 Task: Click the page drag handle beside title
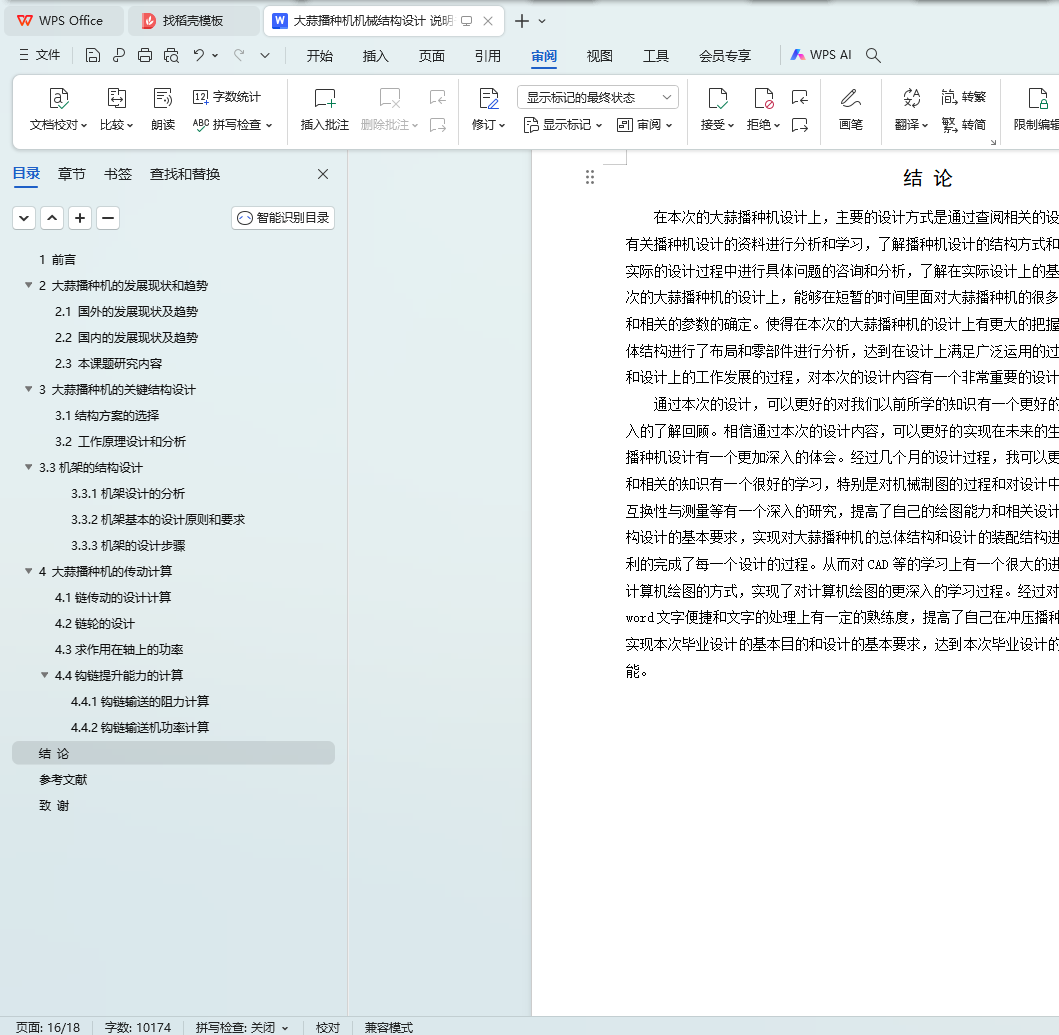click(590, 177)
